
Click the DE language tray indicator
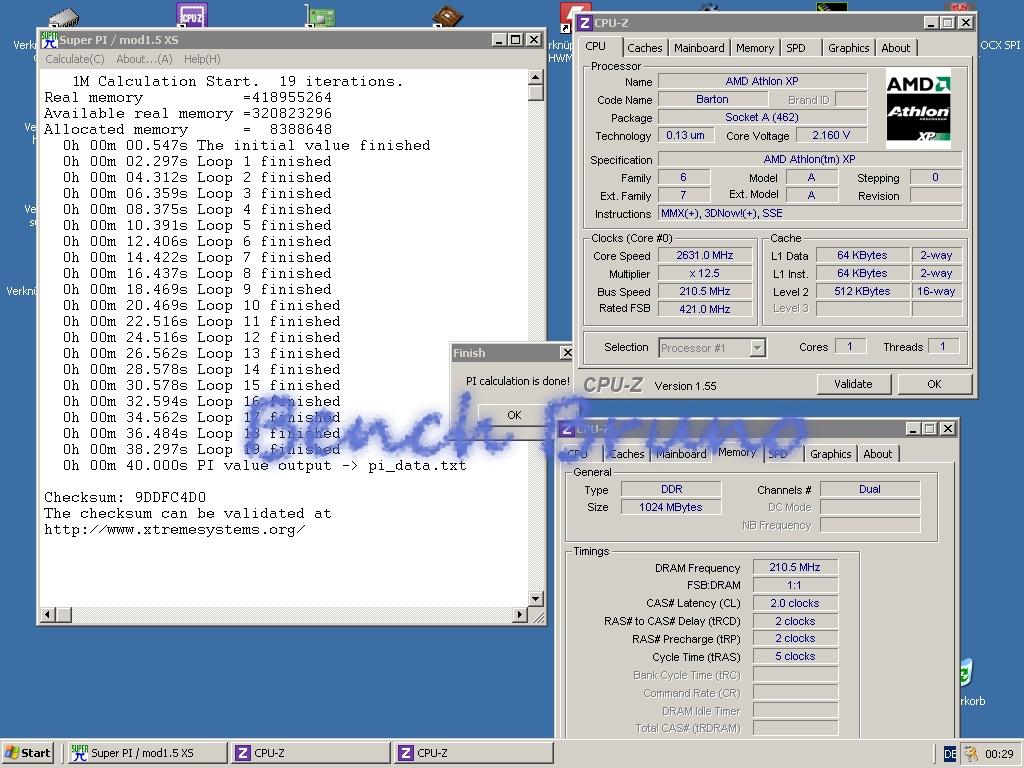tap(950, 754)
